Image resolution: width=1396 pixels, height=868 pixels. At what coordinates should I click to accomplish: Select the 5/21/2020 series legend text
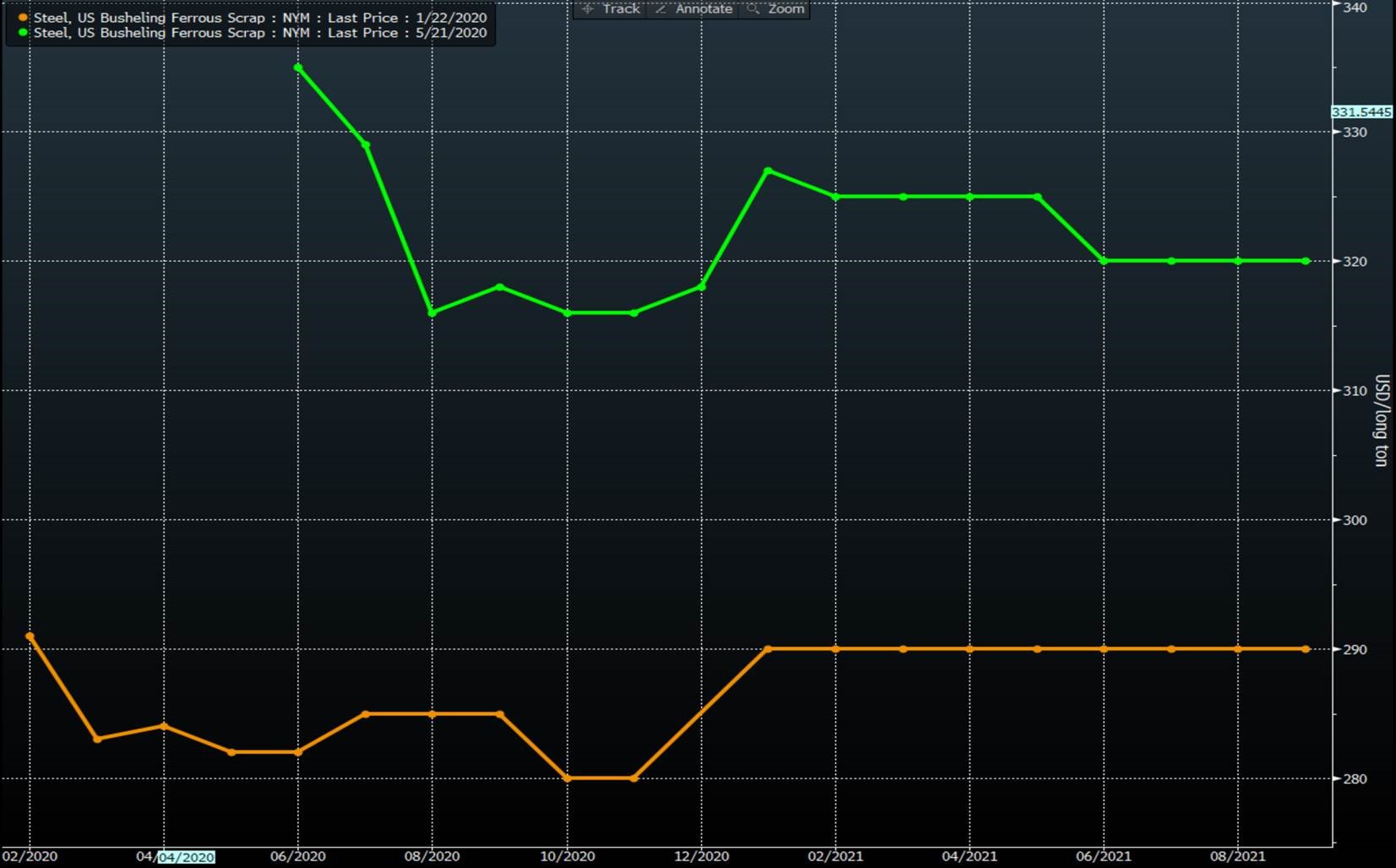(260, 33)
